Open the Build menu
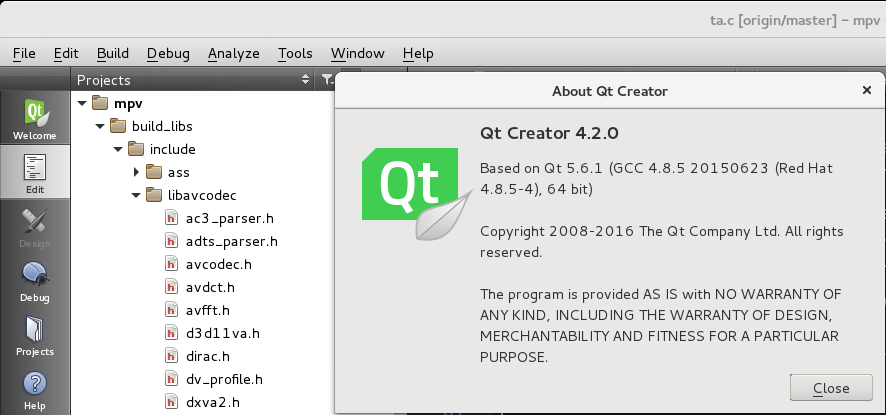The width and height of the screenshot is (886, 415). [x=113, y=53]
